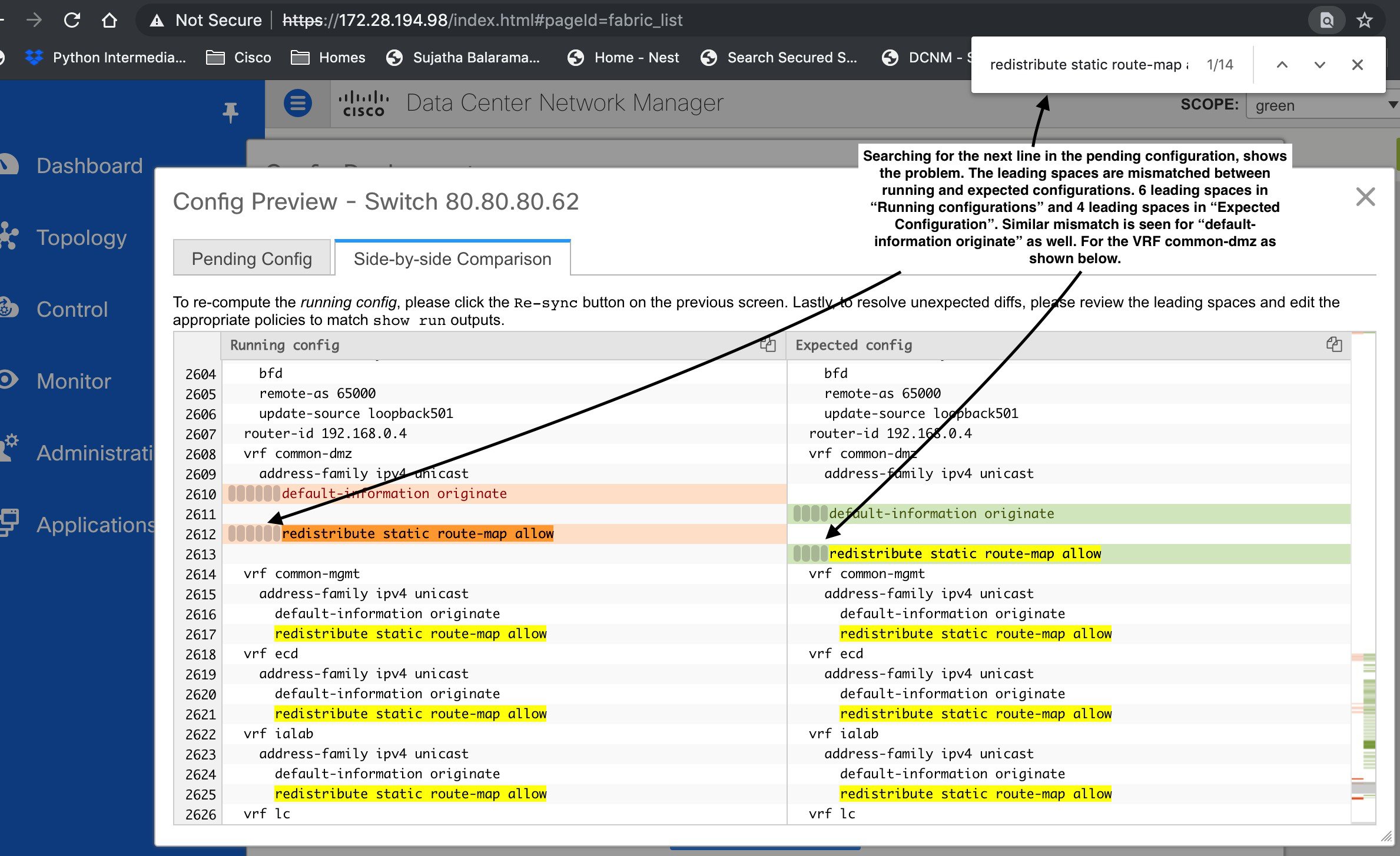The image size is (1400, 856).
Task: Pin the DCNM sidebar menu
Action: tap(230, 112)
